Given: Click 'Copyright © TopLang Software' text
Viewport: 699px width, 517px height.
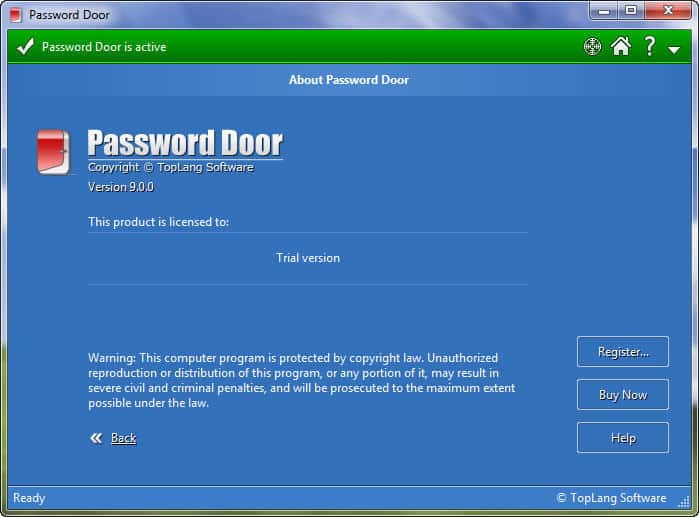Looking at the screenshot, I should point(171,167).
